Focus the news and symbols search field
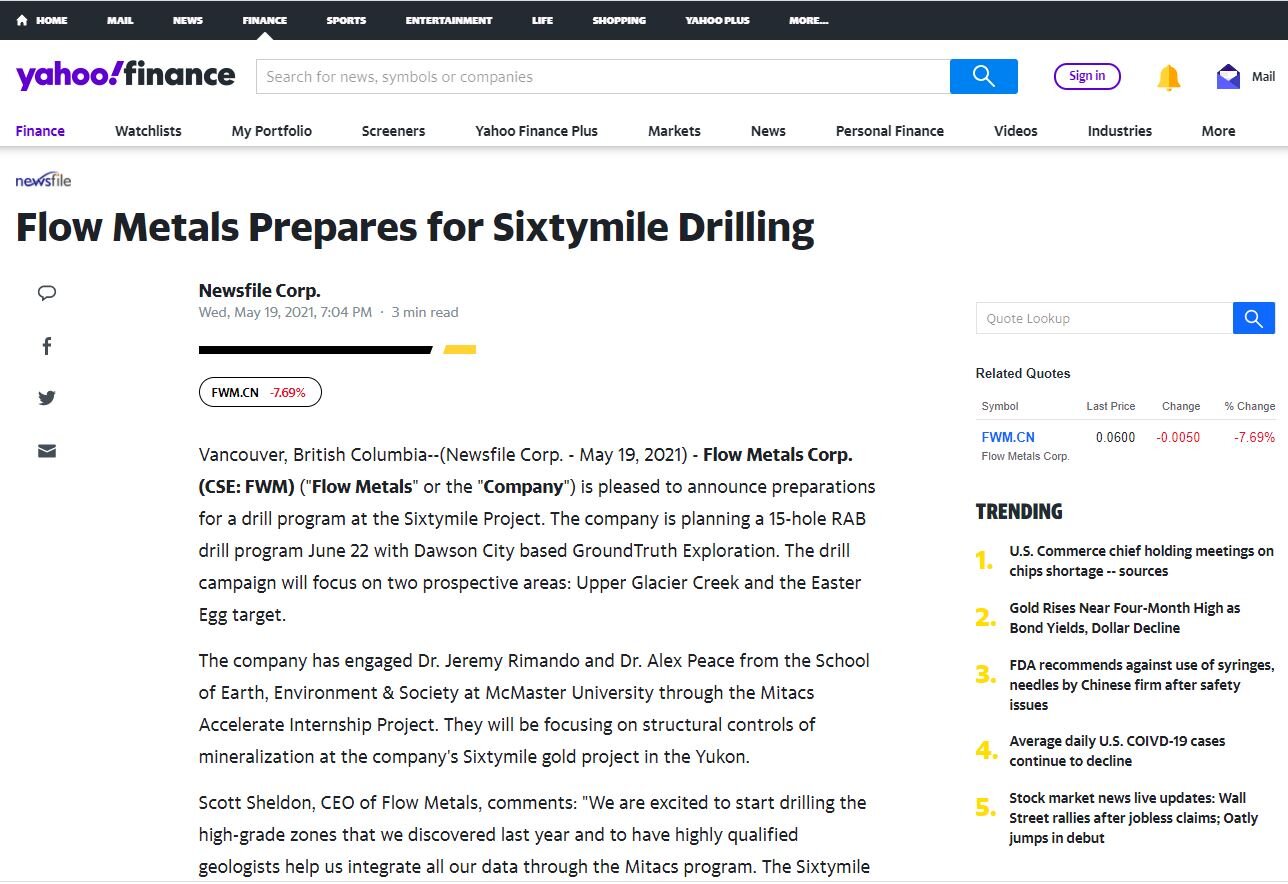This screenshot has height=884, width=1288. click(603, 77)
